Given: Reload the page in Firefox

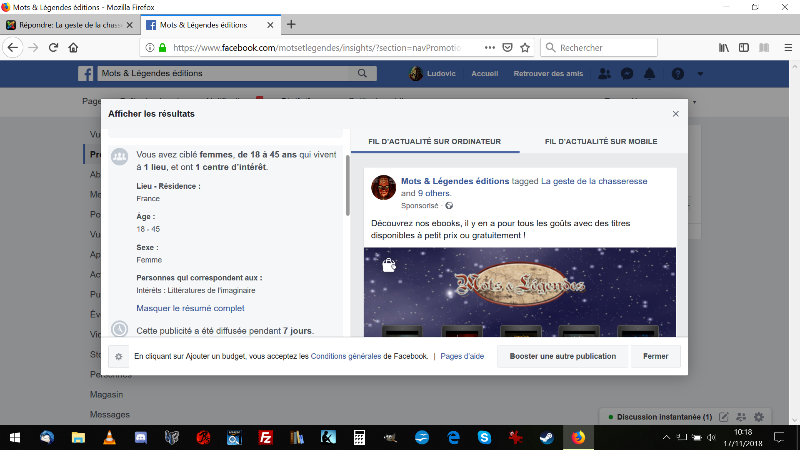Looking at the screenshot, I should pos(54,47).
